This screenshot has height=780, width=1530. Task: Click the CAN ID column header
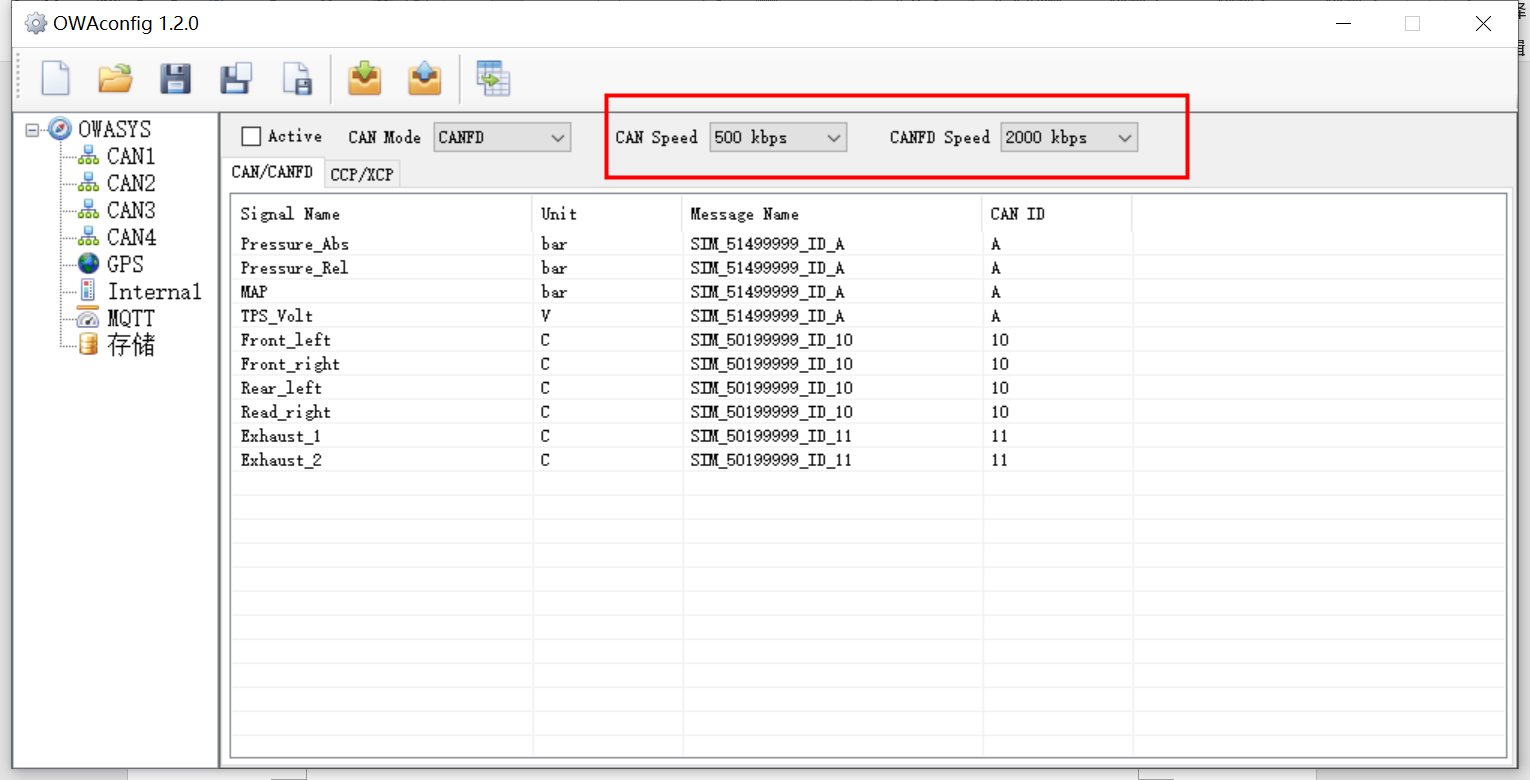pyautogui.click(x=1057, y=214)
